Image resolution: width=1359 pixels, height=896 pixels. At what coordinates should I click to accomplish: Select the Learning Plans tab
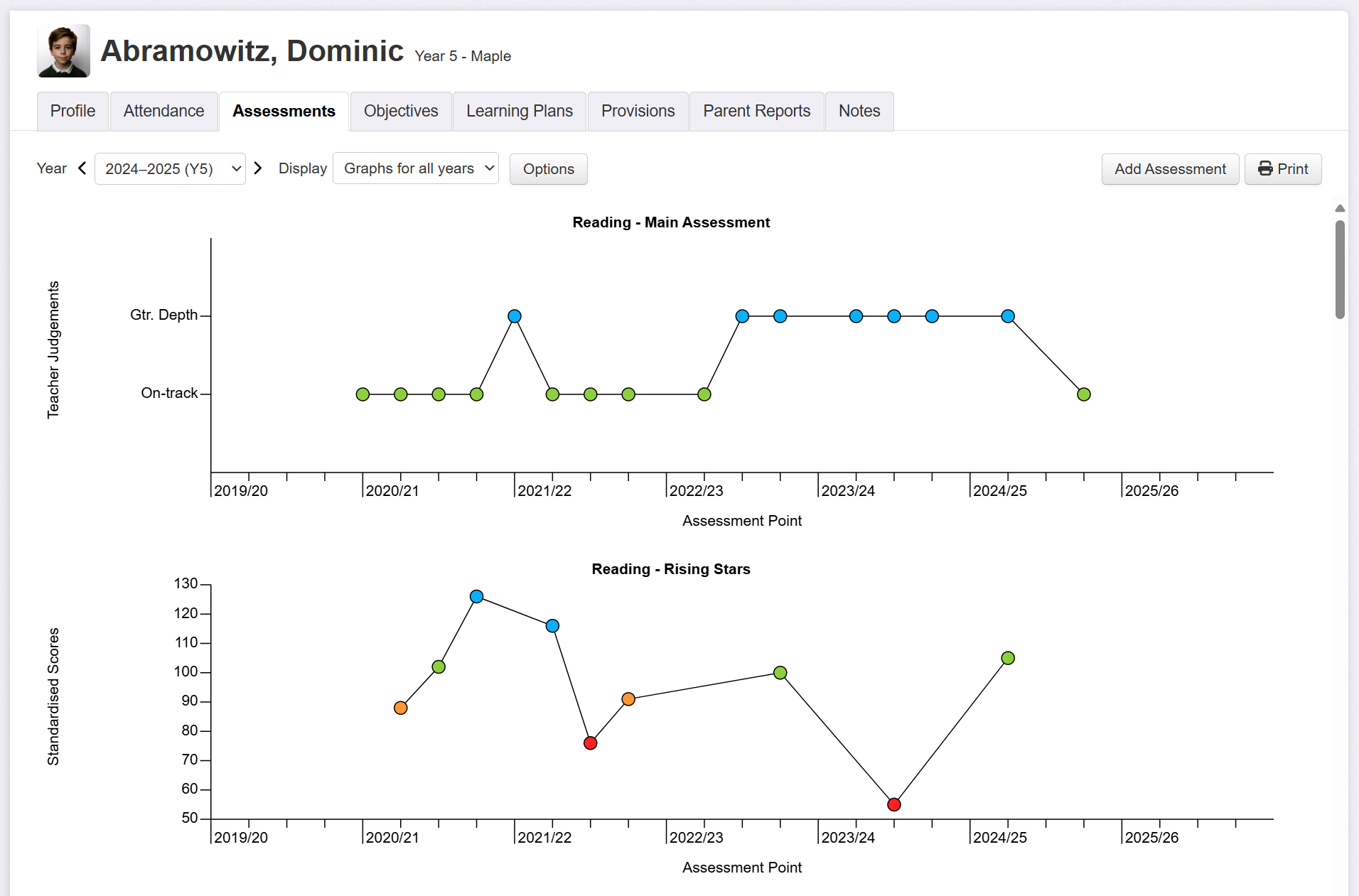pos(519,112)
